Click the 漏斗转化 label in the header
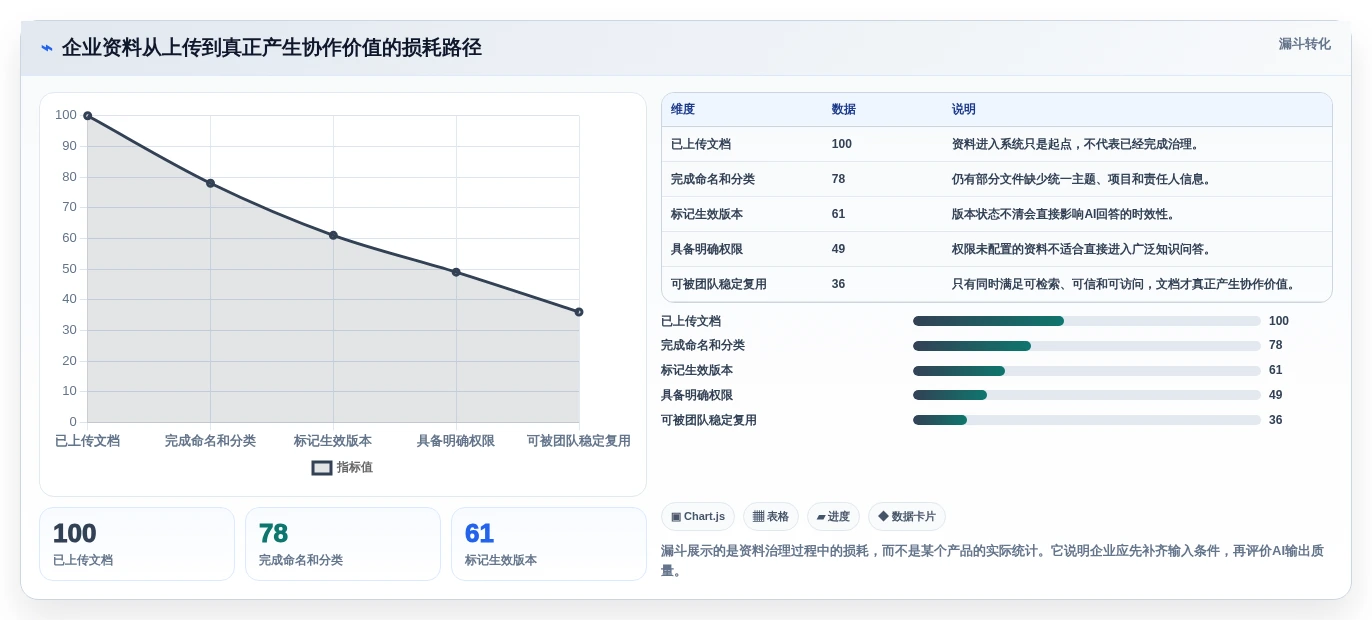The image size is (1372, 620). tap(1304, 44)
